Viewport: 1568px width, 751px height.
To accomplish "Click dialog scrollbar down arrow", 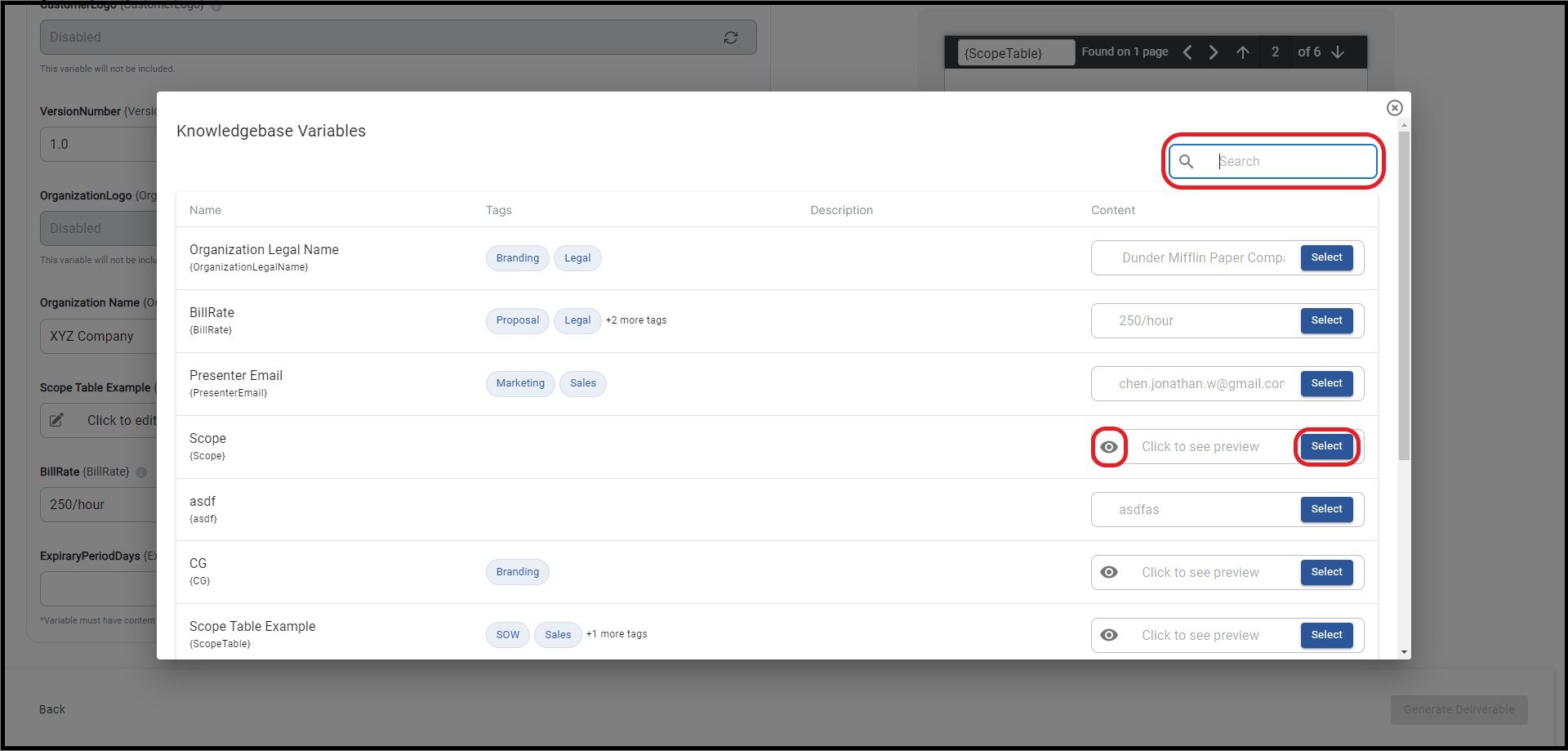I will point(1404,652).
